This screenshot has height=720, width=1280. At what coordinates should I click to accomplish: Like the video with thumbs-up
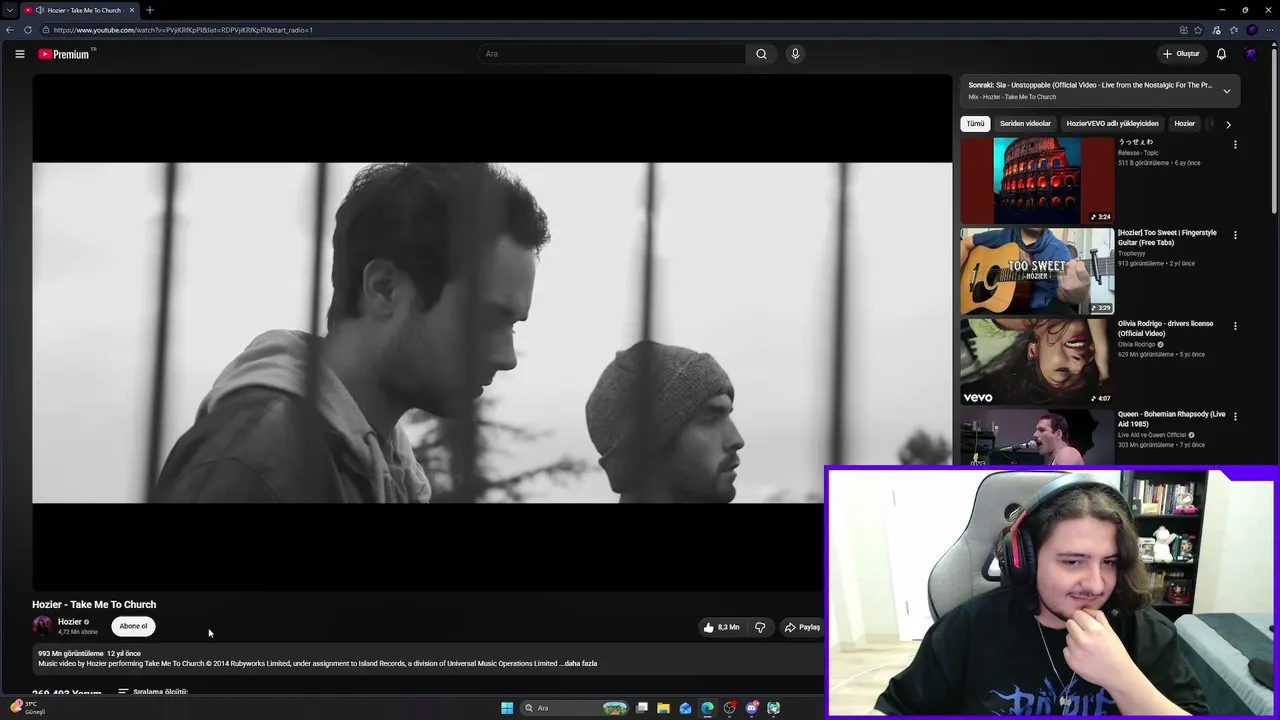722,627
